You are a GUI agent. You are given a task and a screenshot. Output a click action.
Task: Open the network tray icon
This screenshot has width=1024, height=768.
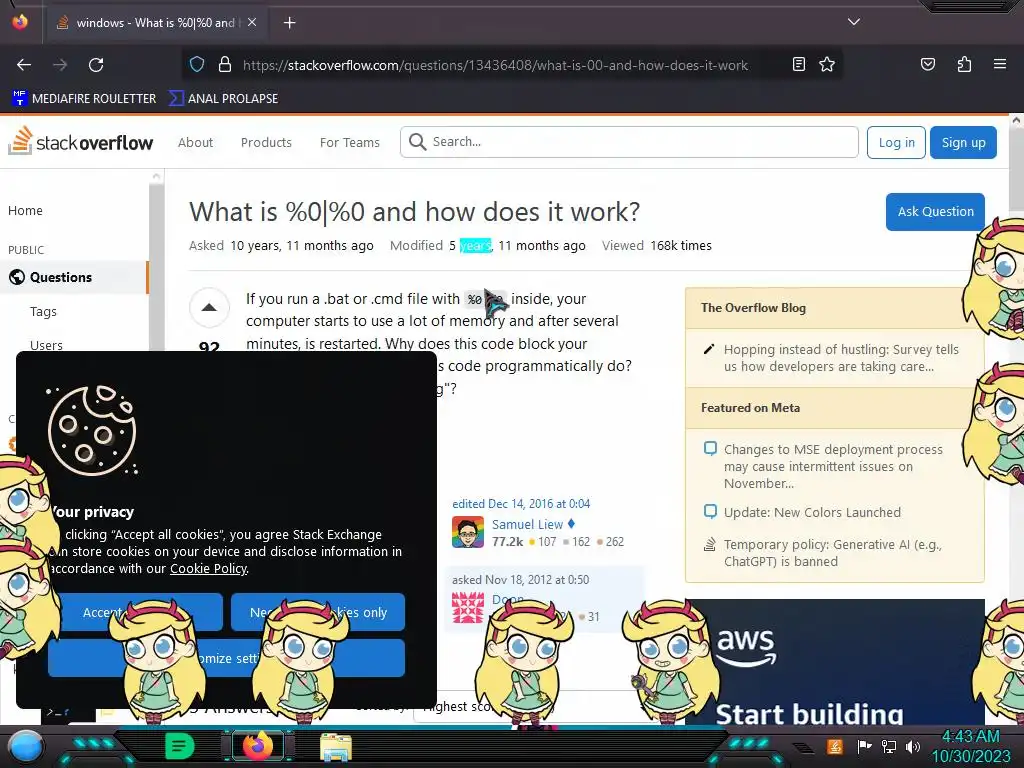pyautogui.click(x=889, y=746)
